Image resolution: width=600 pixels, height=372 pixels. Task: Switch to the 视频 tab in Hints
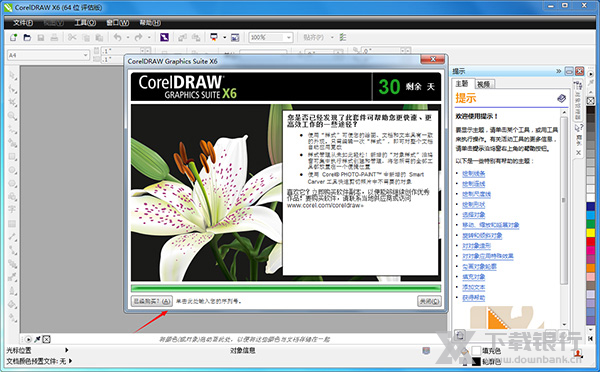pyautogui.click(x=484, y=84)
